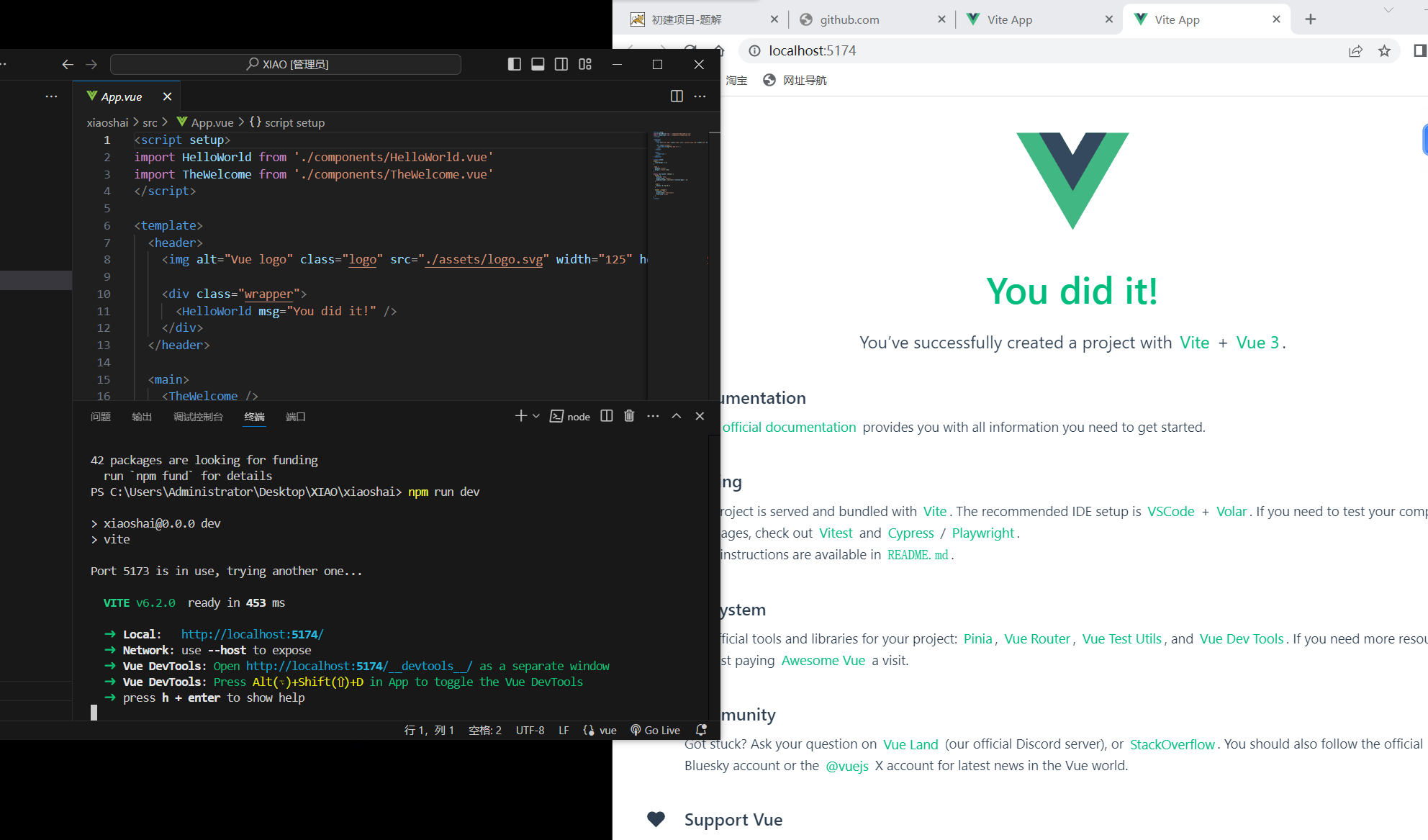Image resolution: width=1428 pixels, height=840 pixels.
Task: Open the 调试控制台 debug console tab
Action: [198, 417]
